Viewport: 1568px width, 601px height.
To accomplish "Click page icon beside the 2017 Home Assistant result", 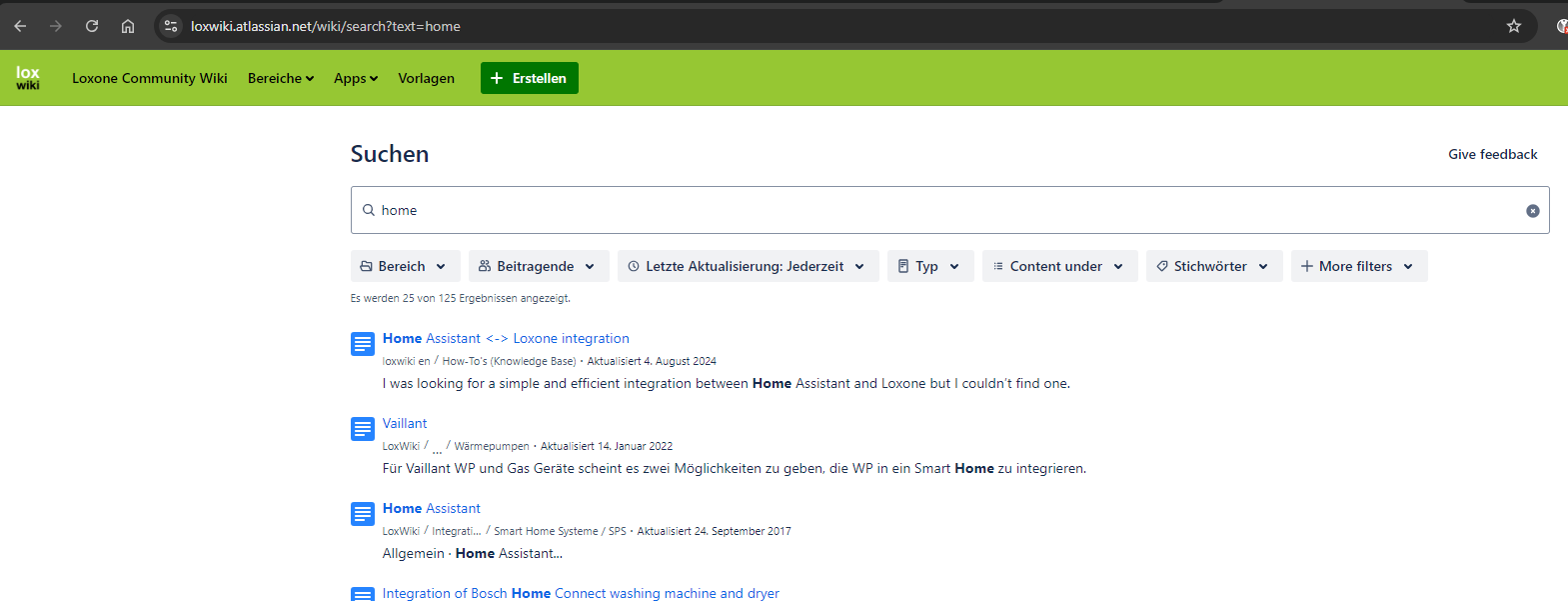I will (363, 514).
